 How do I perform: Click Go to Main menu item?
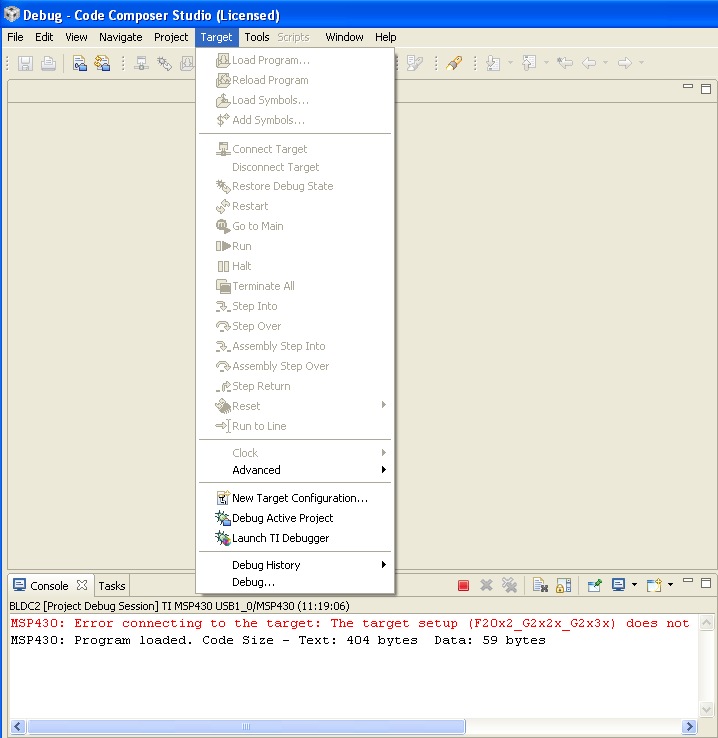(x=295, y=226)
